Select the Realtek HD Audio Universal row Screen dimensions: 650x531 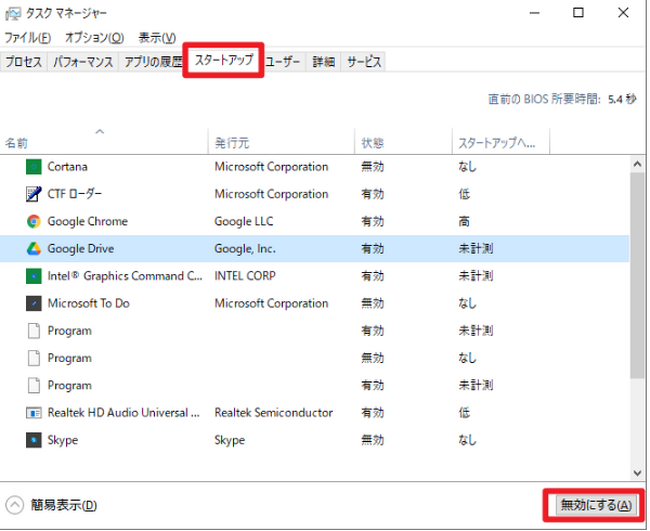(x=314, y=413)
